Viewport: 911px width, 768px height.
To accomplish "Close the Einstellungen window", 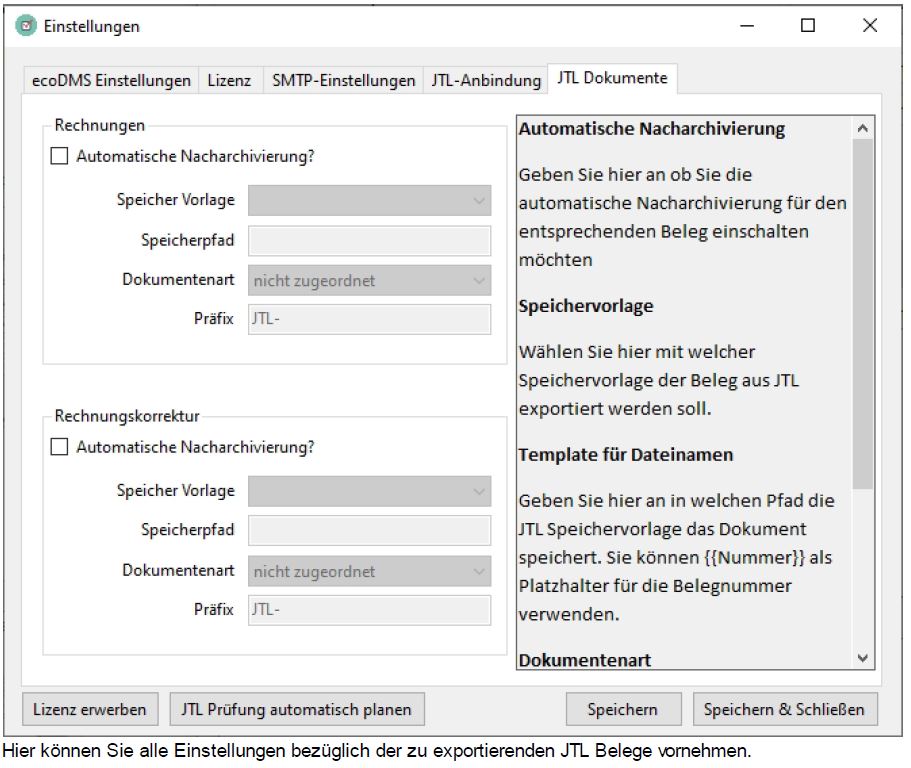I will click(870, 26).
